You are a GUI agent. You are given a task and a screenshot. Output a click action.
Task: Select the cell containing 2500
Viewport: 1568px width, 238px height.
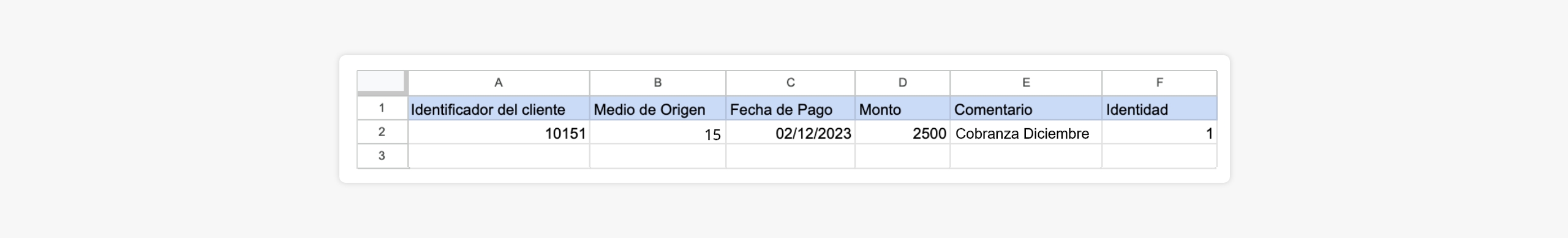click(903, 132)
